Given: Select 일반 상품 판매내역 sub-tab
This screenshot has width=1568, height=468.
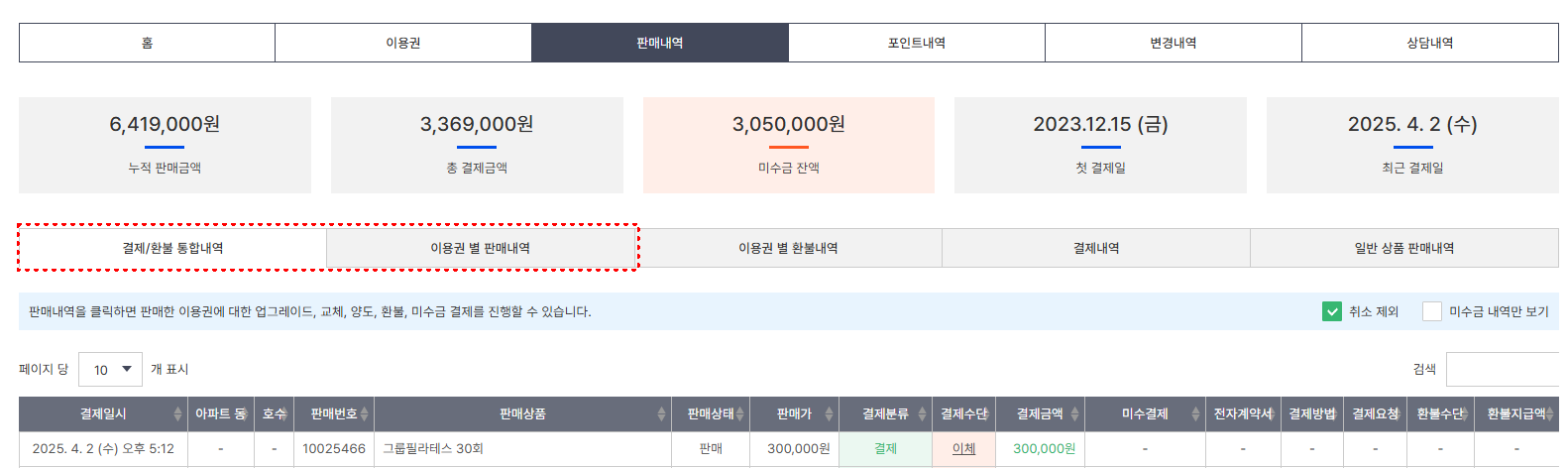Looking at the screenshot, I should tap(1404, 248).
